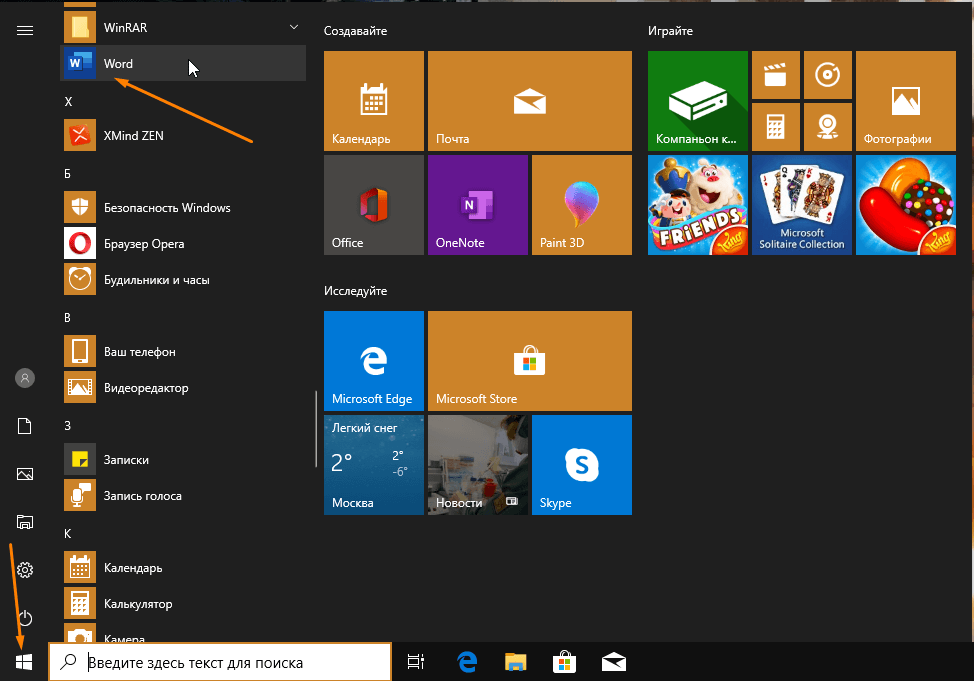Expand the WinRAR folder chevron

294,27
